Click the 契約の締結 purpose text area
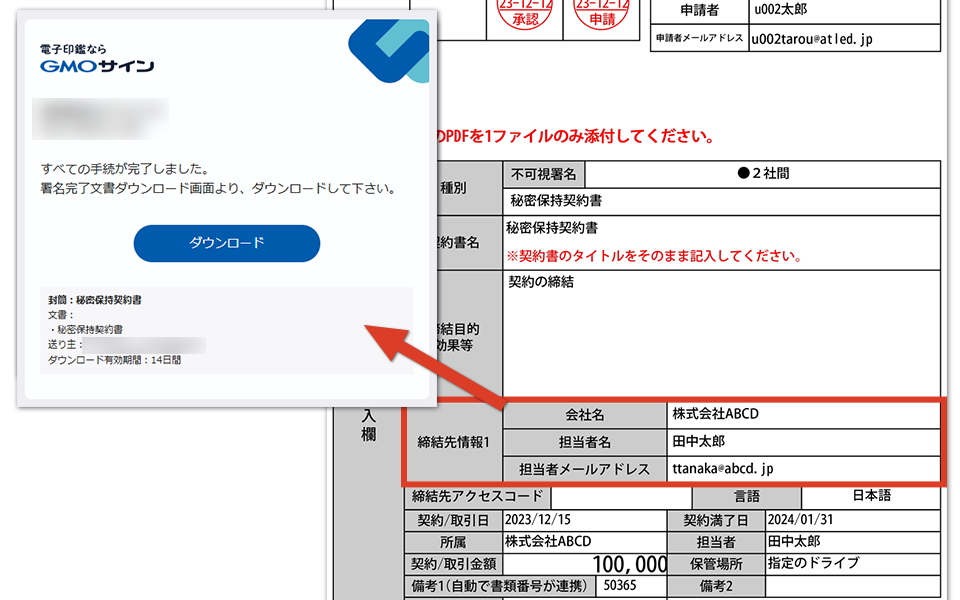Viewport: 960px width, 600px height. pyautogui.click(x=722, y=332)
